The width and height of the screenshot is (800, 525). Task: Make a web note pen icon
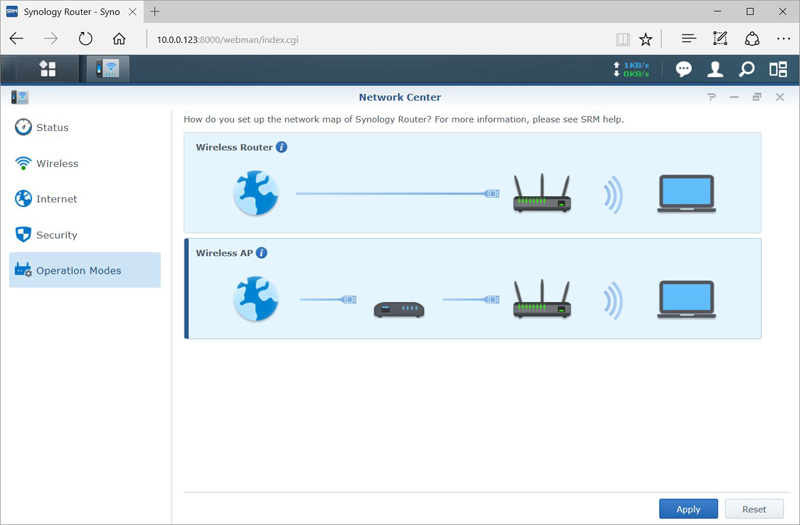720,39
